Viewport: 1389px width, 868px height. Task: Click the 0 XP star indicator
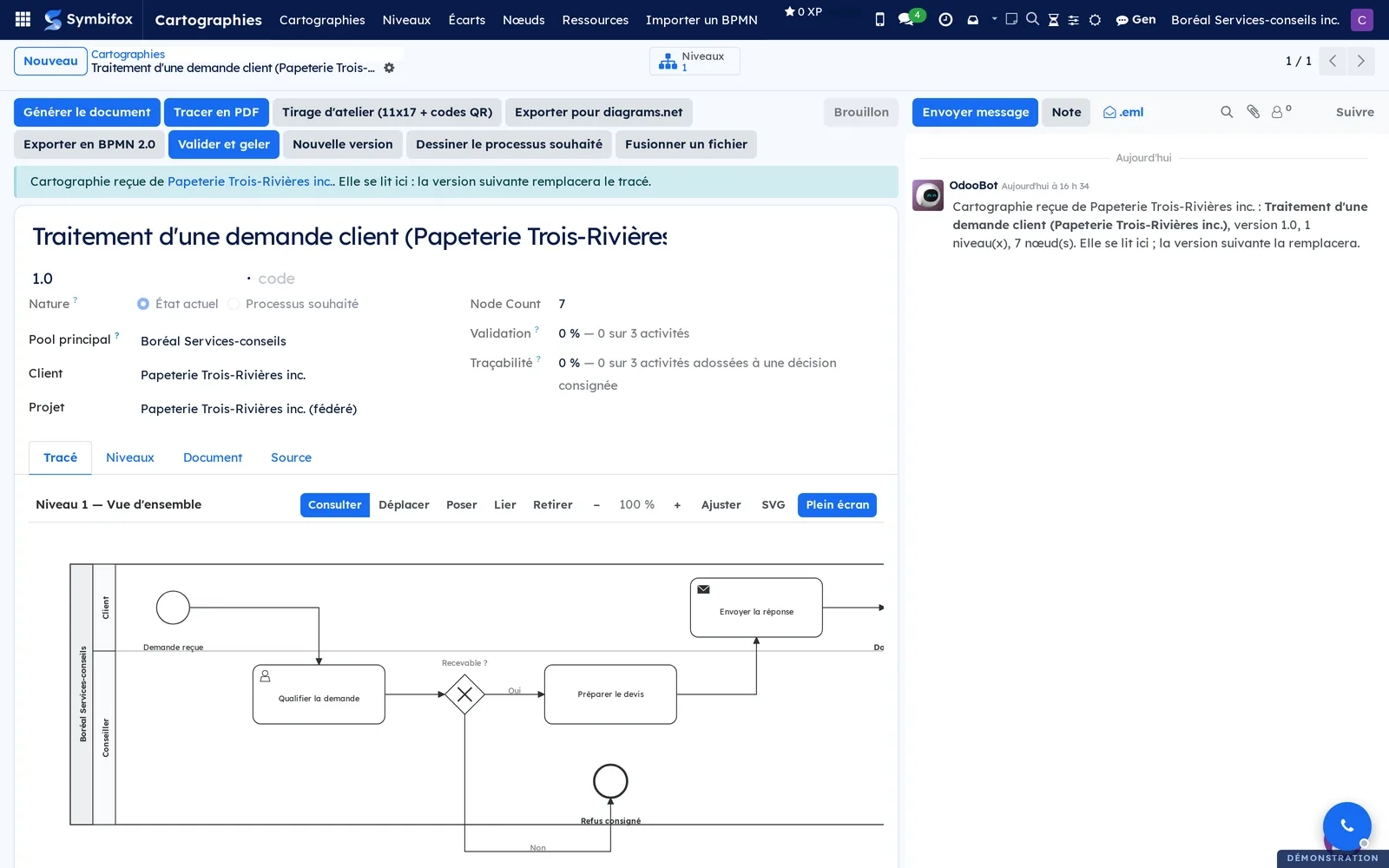click(x=803, y=11)
